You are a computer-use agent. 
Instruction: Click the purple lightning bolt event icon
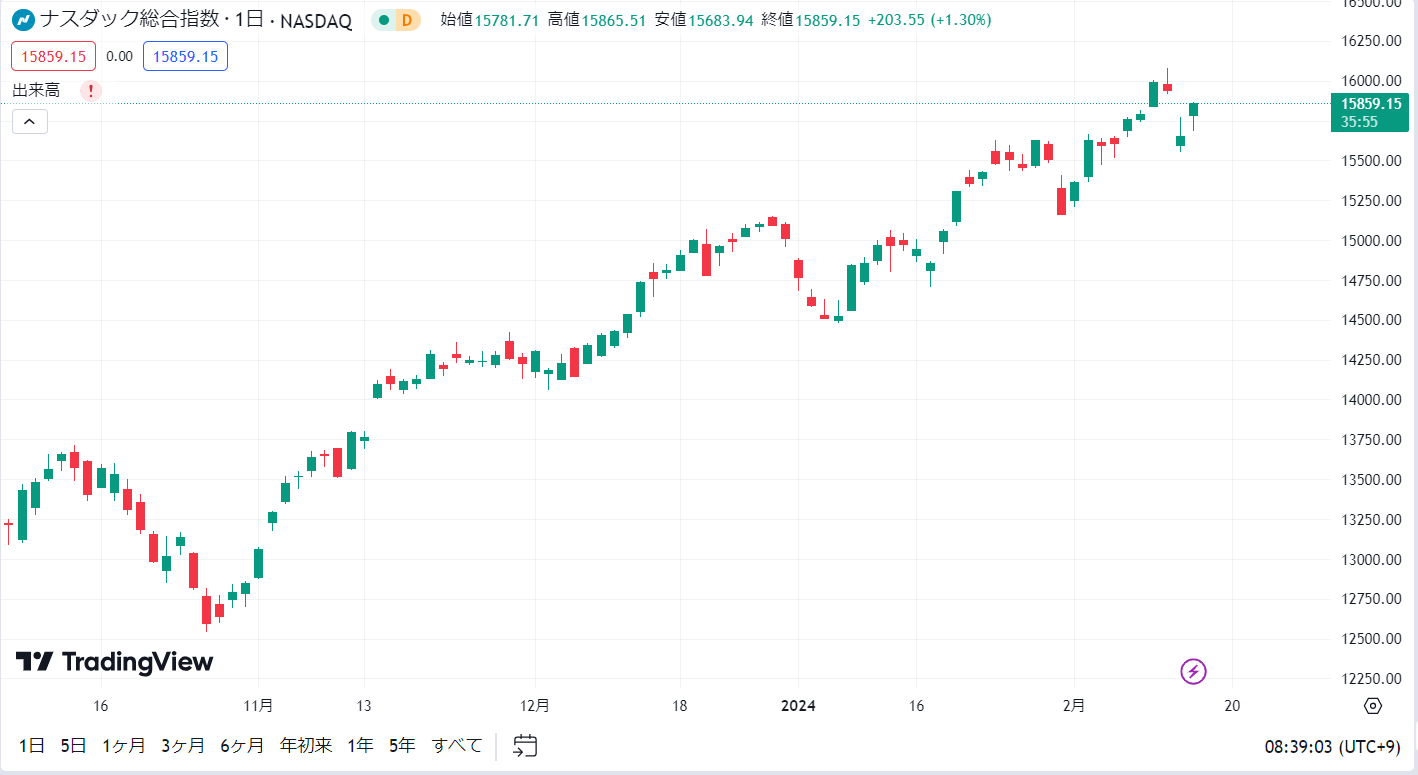click(x=1193, y=671)
